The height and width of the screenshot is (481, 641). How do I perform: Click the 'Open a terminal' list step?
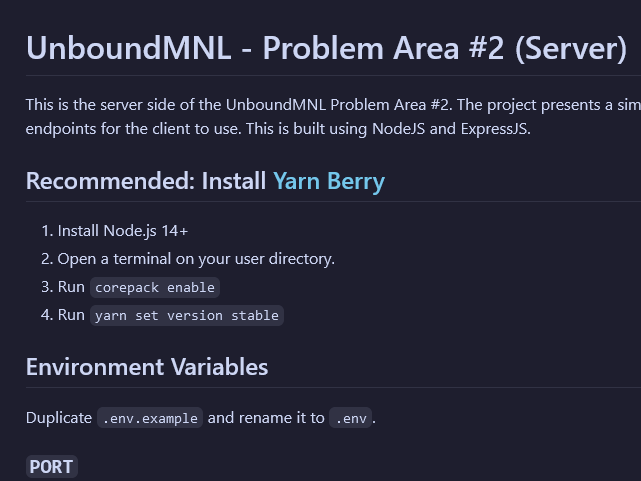click(x=196, y=259)
